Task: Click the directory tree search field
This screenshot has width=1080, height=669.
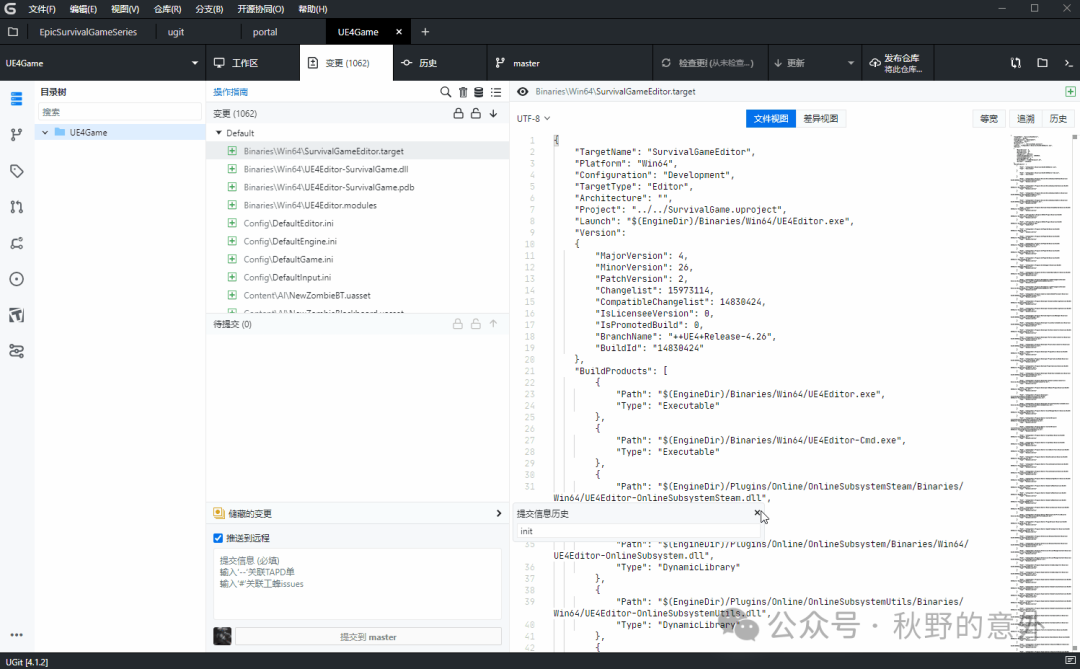Action: pos(120,112)
